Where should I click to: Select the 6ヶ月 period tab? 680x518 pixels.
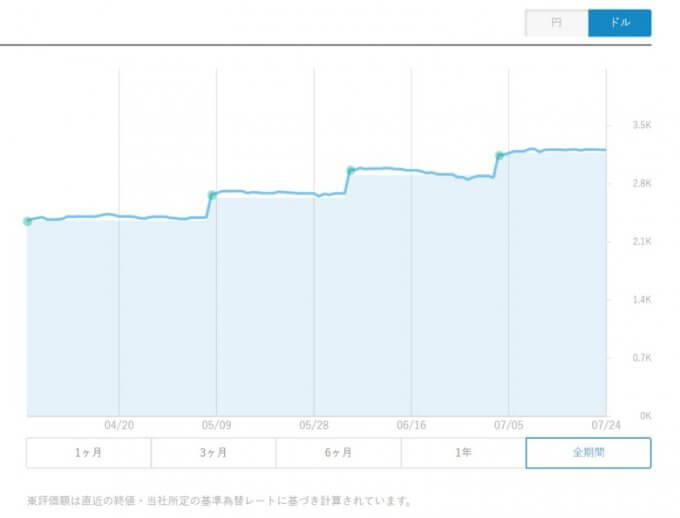[x=338, y=453]
